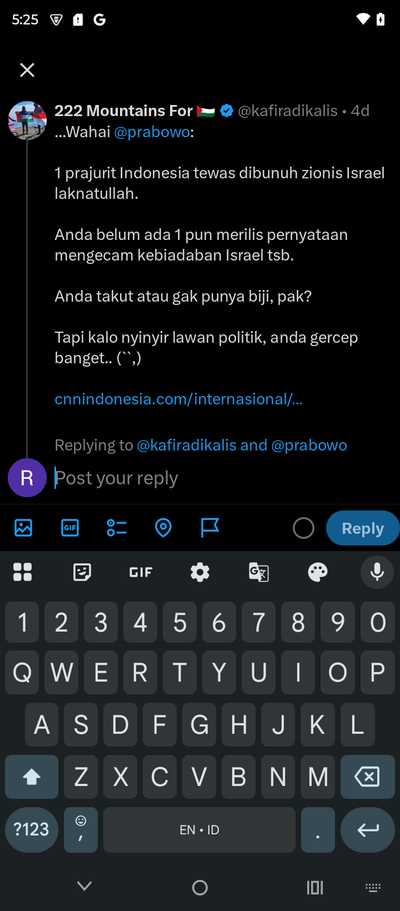Image resolution: width=400 pixels, height=911 pixels.
Task: Close the reply composer with the X
Action: (x=27, y=70)
